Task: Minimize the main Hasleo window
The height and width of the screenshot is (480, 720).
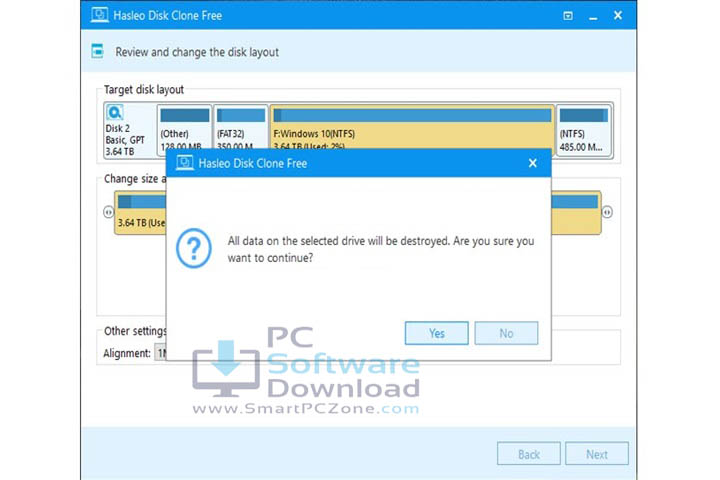Action: point(593,17)
